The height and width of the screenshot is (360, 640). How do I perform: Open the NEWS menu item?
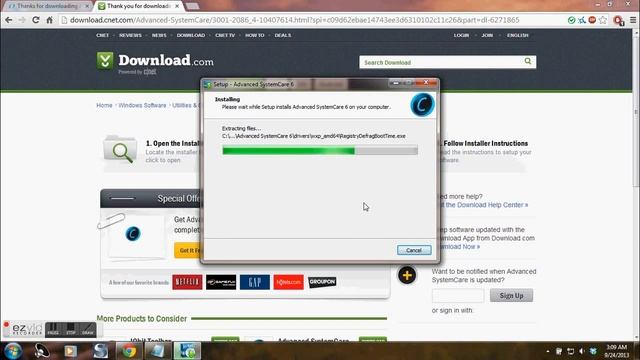(x=159, y=36)
